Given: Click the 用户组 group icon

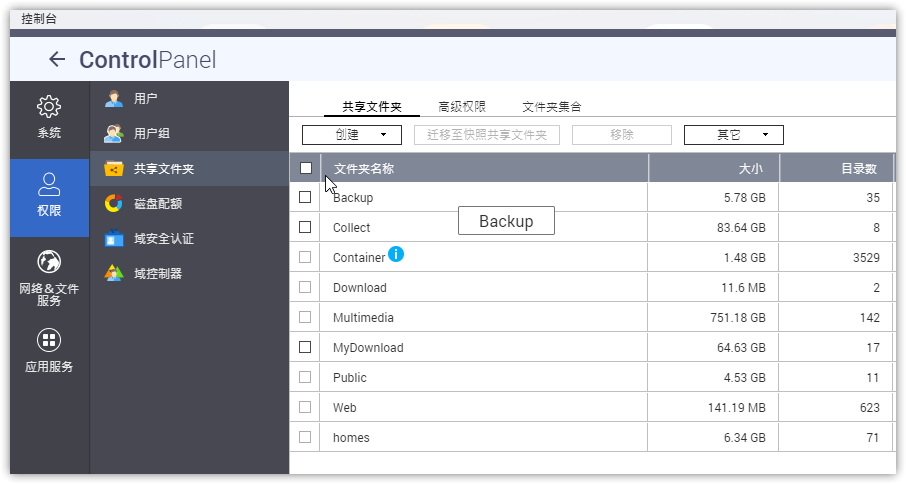Looking at the screenshot, I should coord(114,134).
